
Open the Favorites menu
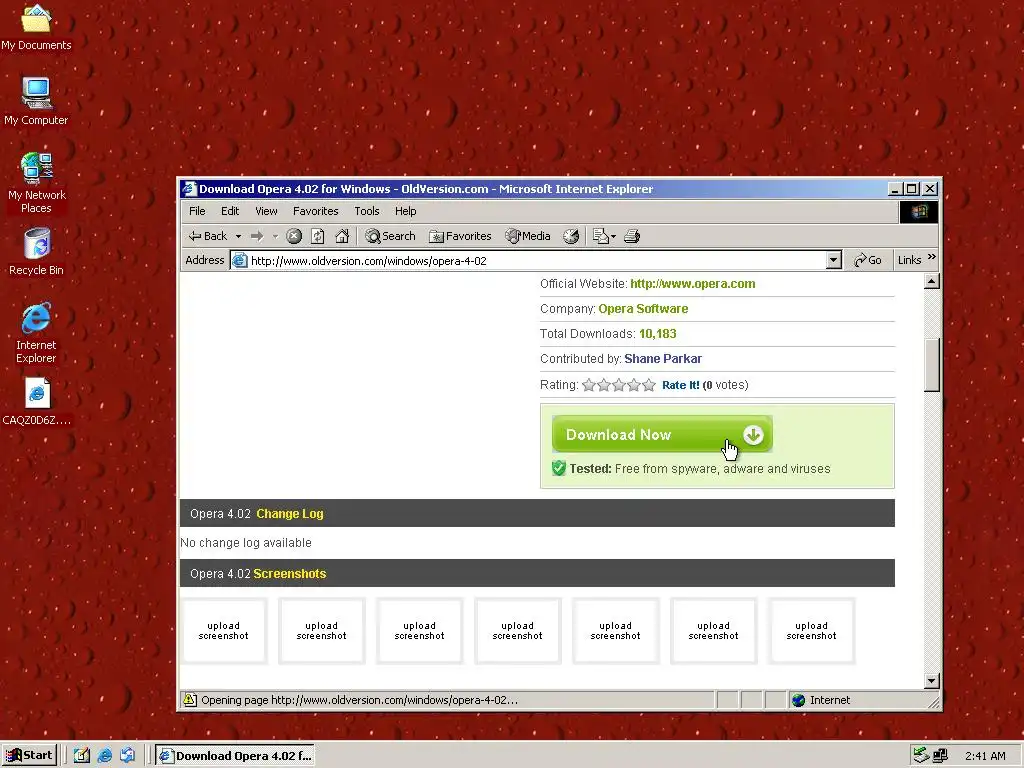click(x=315, y=211)
